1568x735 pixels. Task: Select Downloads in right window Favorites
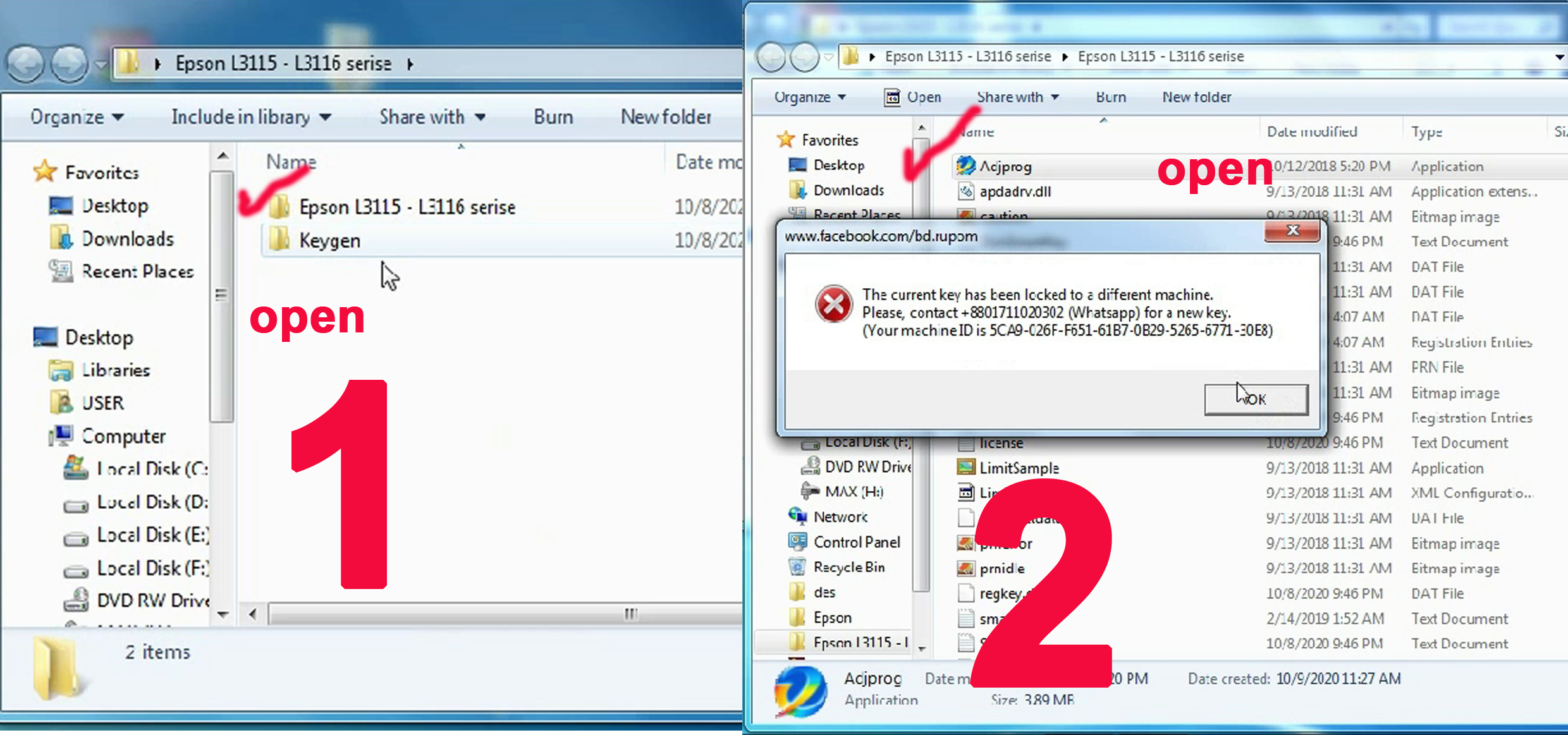point(837,190)
